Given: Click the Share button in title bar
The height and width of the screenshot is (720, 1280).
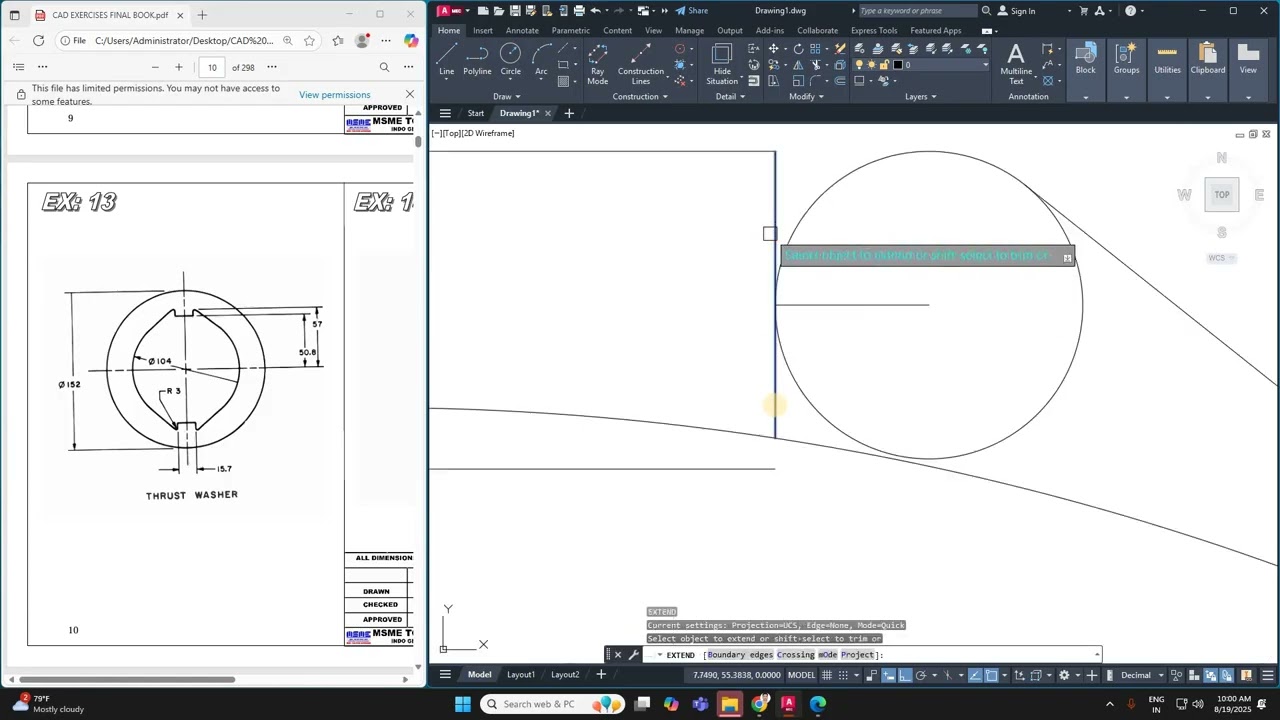Looking at the screenshot, I should (691, 11).
